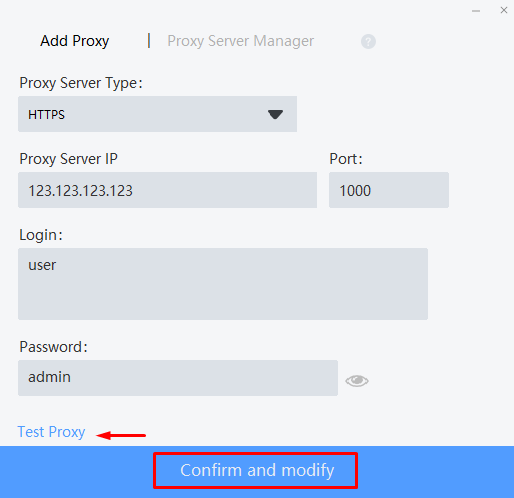514x498 pixels.
Task: Select the Port input field
Action: [x=389, y=190]
